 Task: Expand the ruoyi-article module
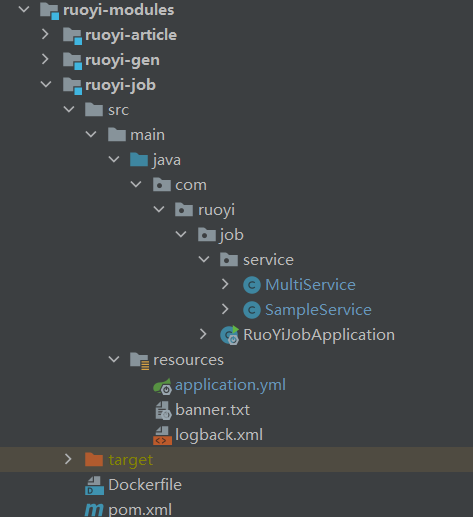[x=45, y=34]
